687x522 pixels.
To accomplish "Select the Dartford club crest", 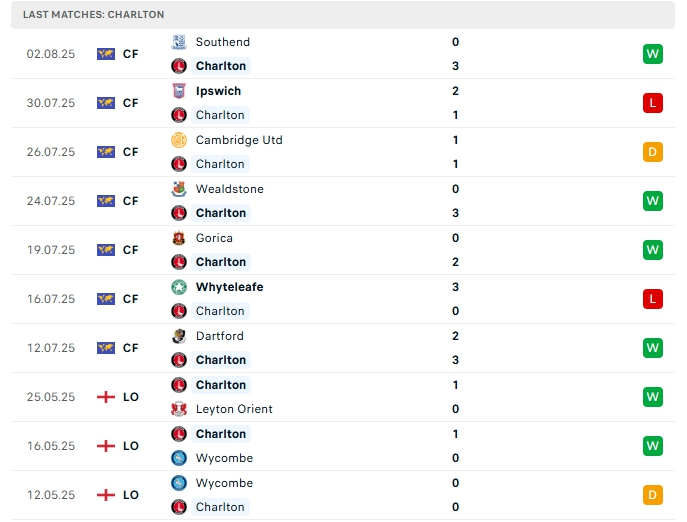I will (179, 336).
